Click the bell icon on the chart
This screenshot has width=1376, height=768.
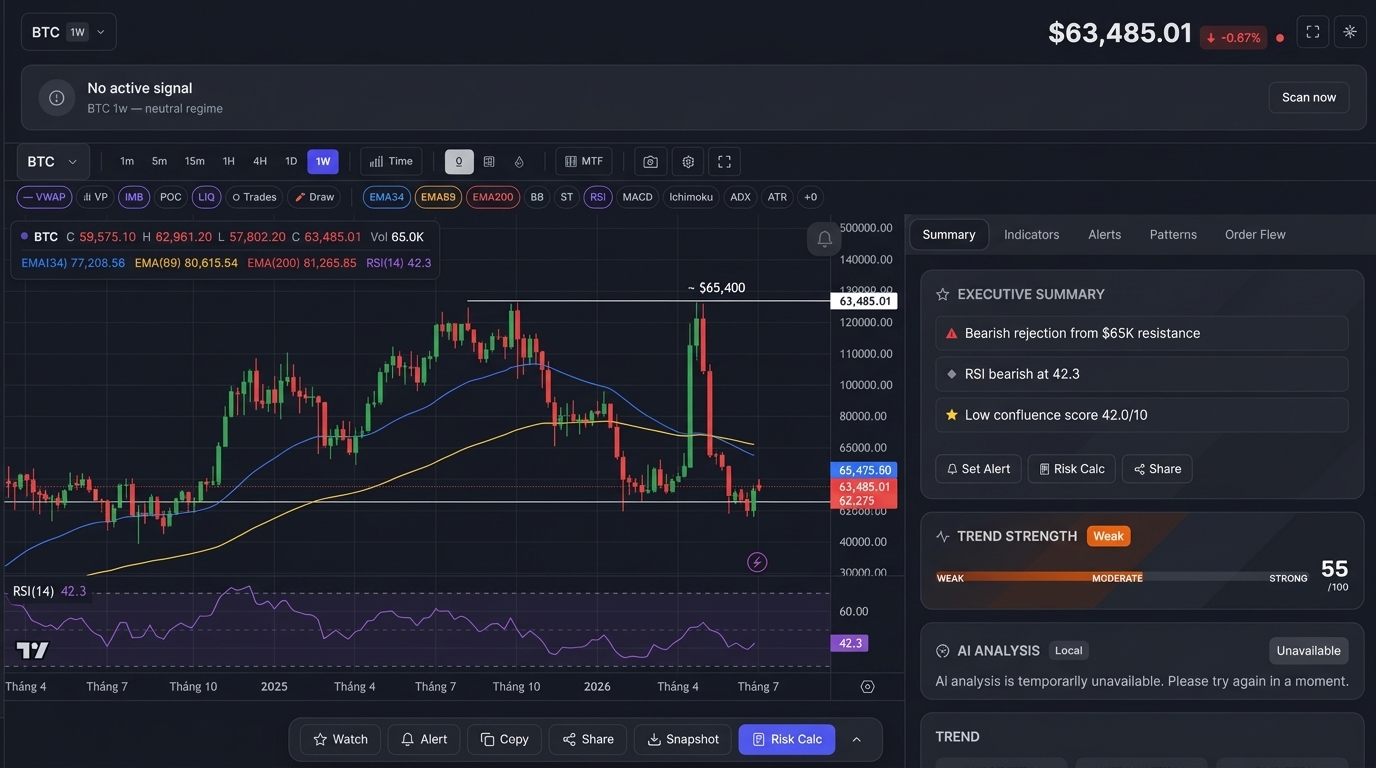[824, 239]
